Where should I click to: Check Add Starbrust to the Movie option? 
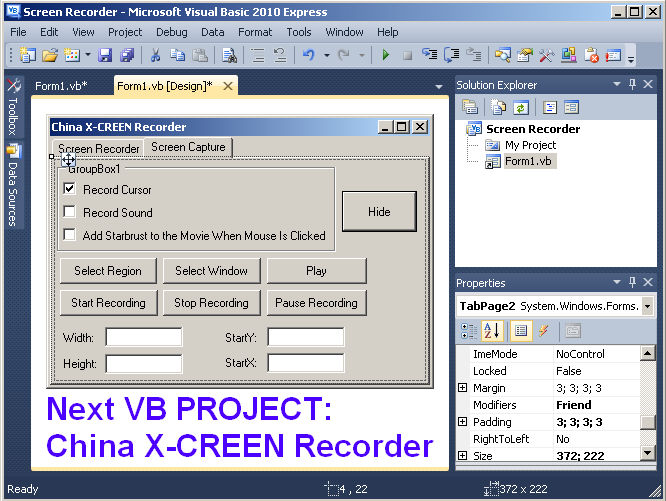pos(70,235)
